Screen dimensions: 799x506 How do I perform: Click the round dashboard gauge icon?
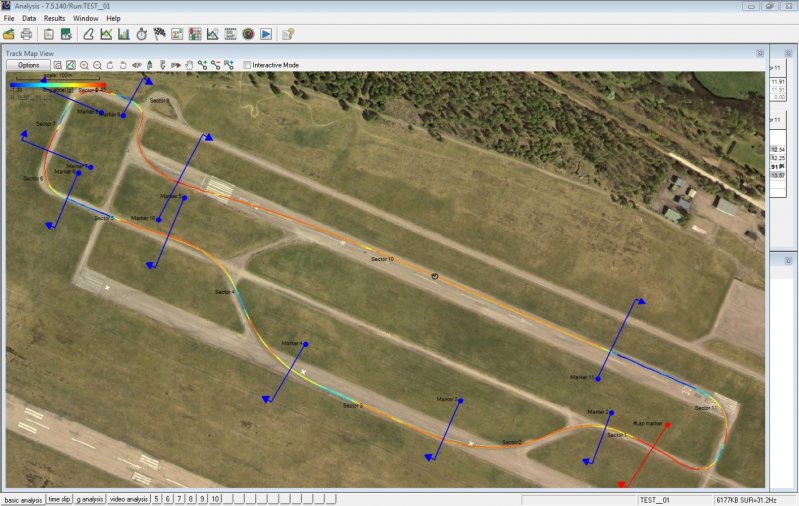coord(248,34)
